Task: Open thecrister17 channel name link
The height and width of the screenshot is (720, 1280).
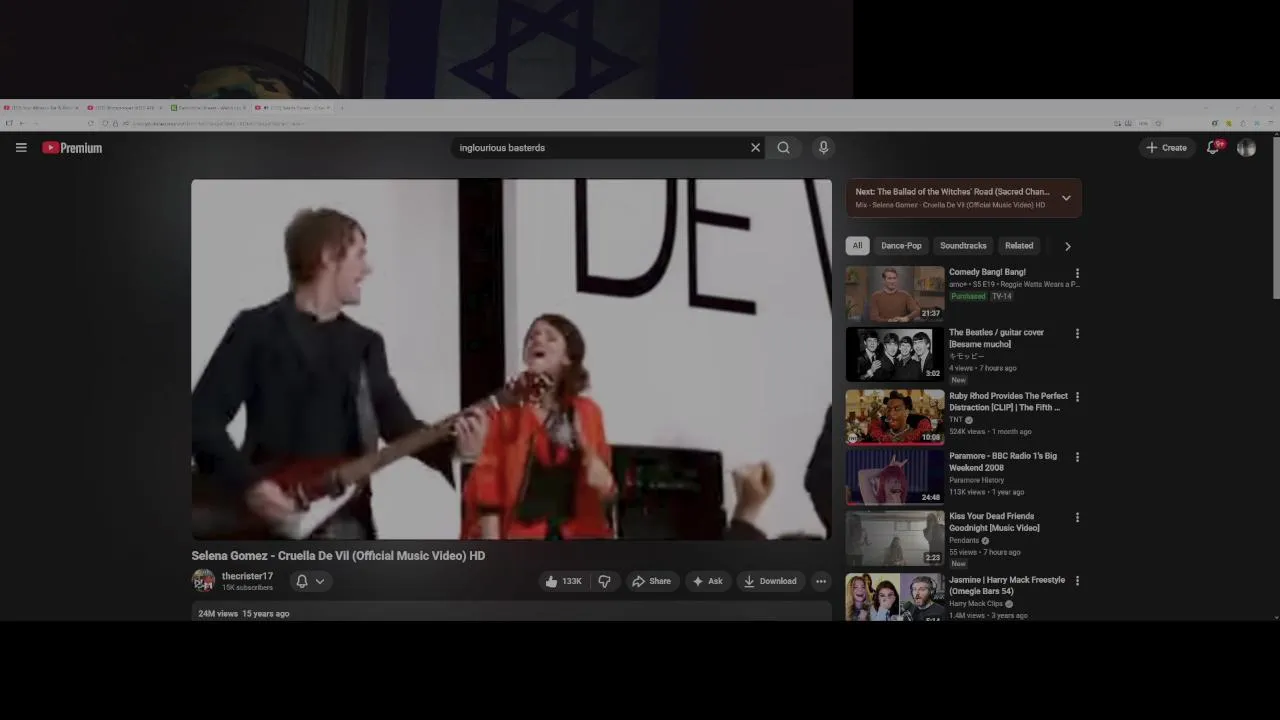Action: (247, 576)
